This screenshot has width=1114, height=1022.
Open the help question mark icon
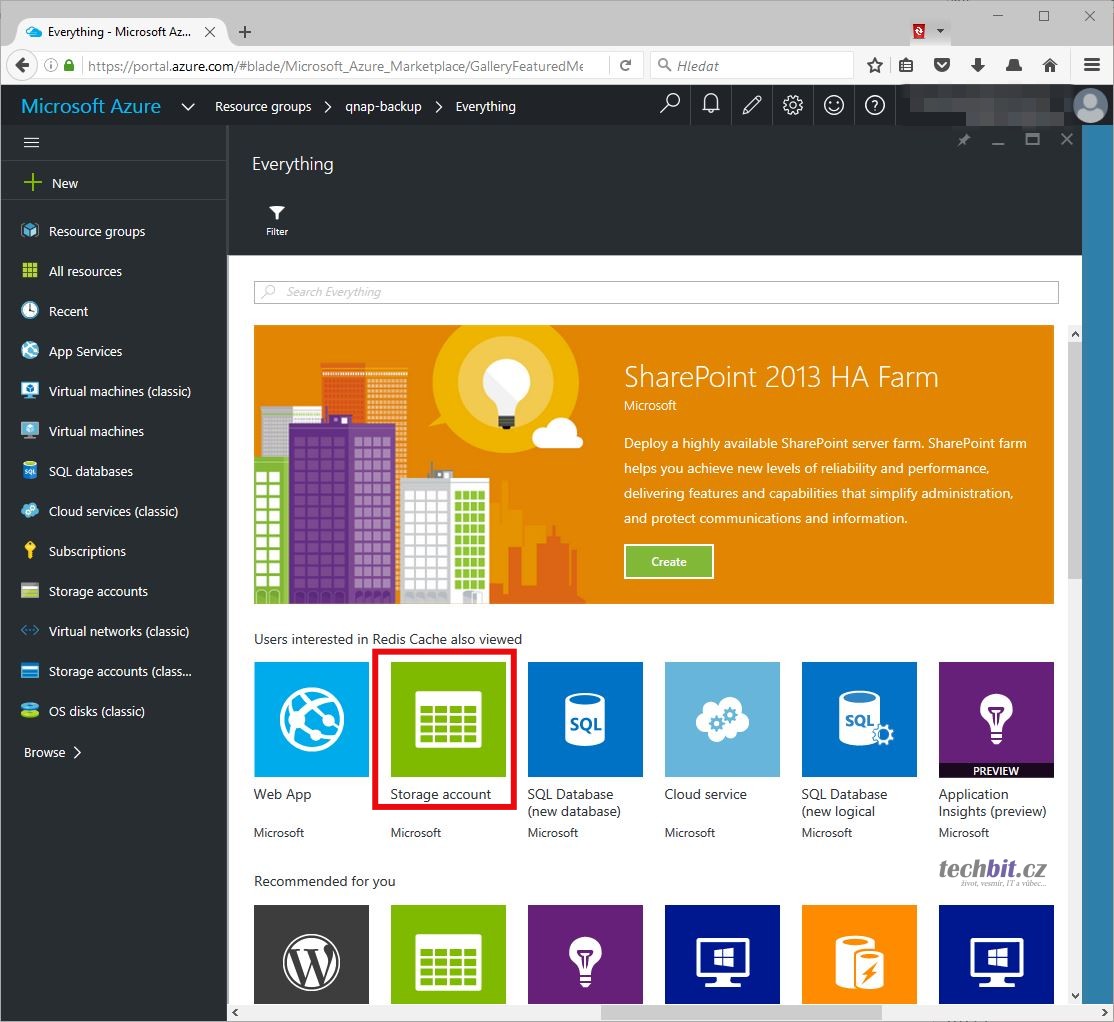point(875,105)
